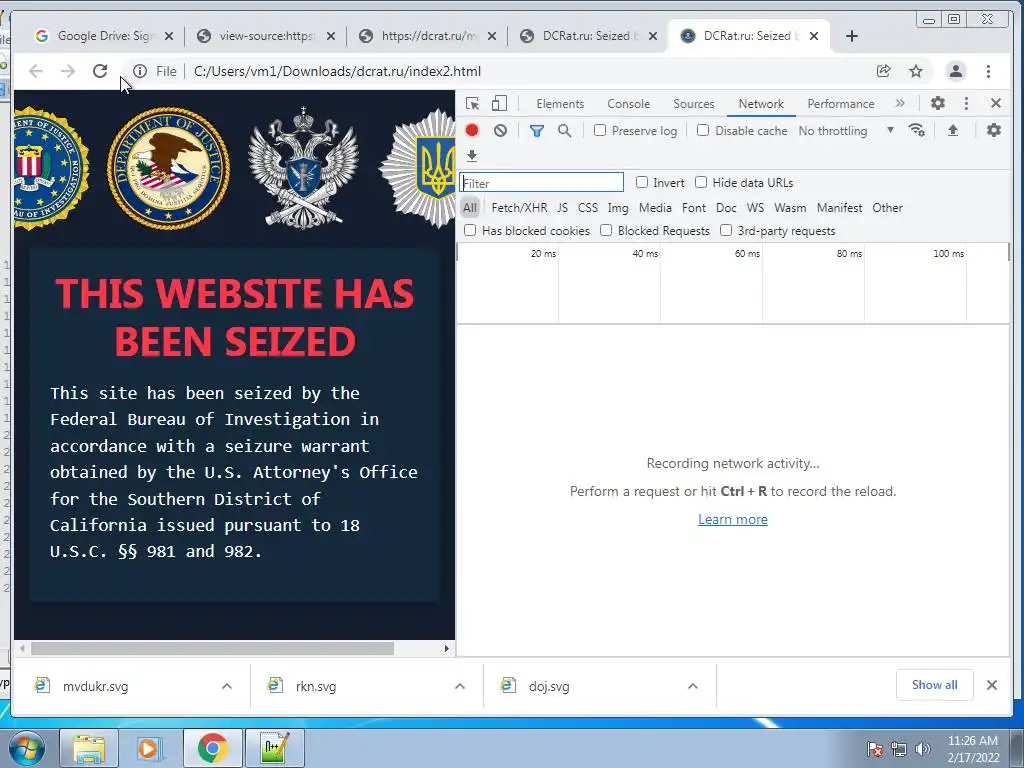Filter requests by Img type
Viewport: 1024px width, 768px height.
[x=618, y=208]
